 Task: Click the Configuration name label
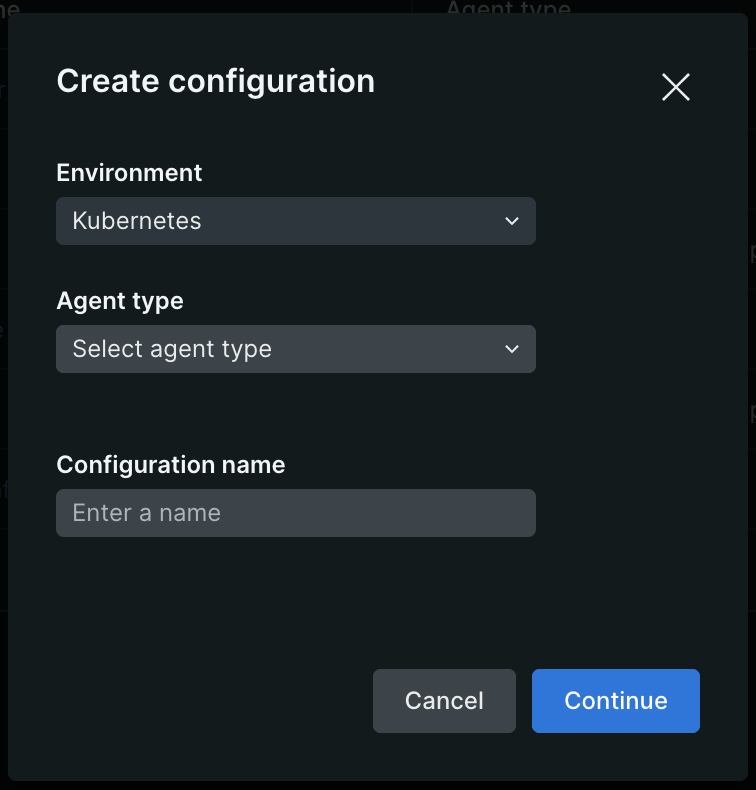point(170,465)
